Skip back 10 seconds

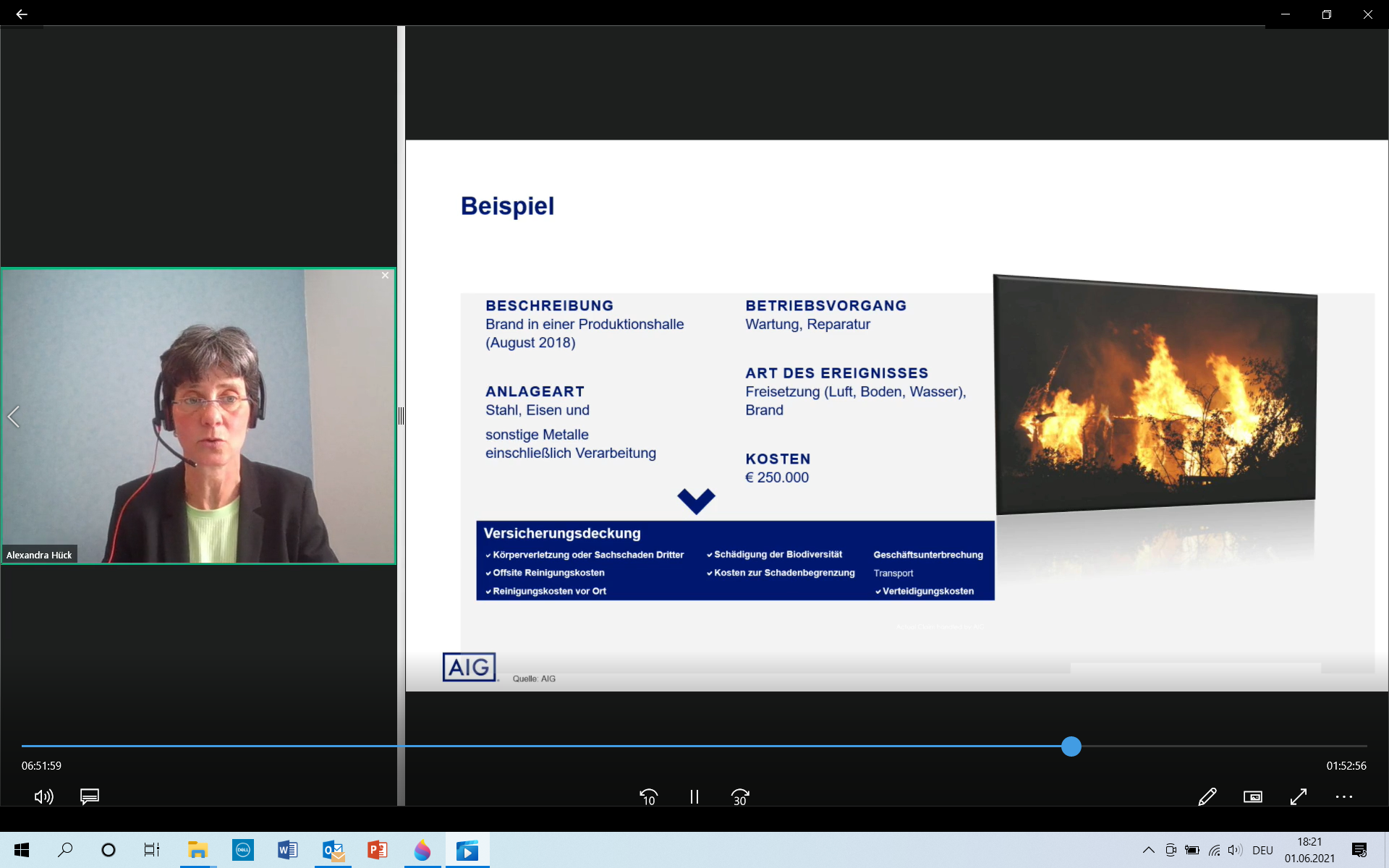coord(648,796)
